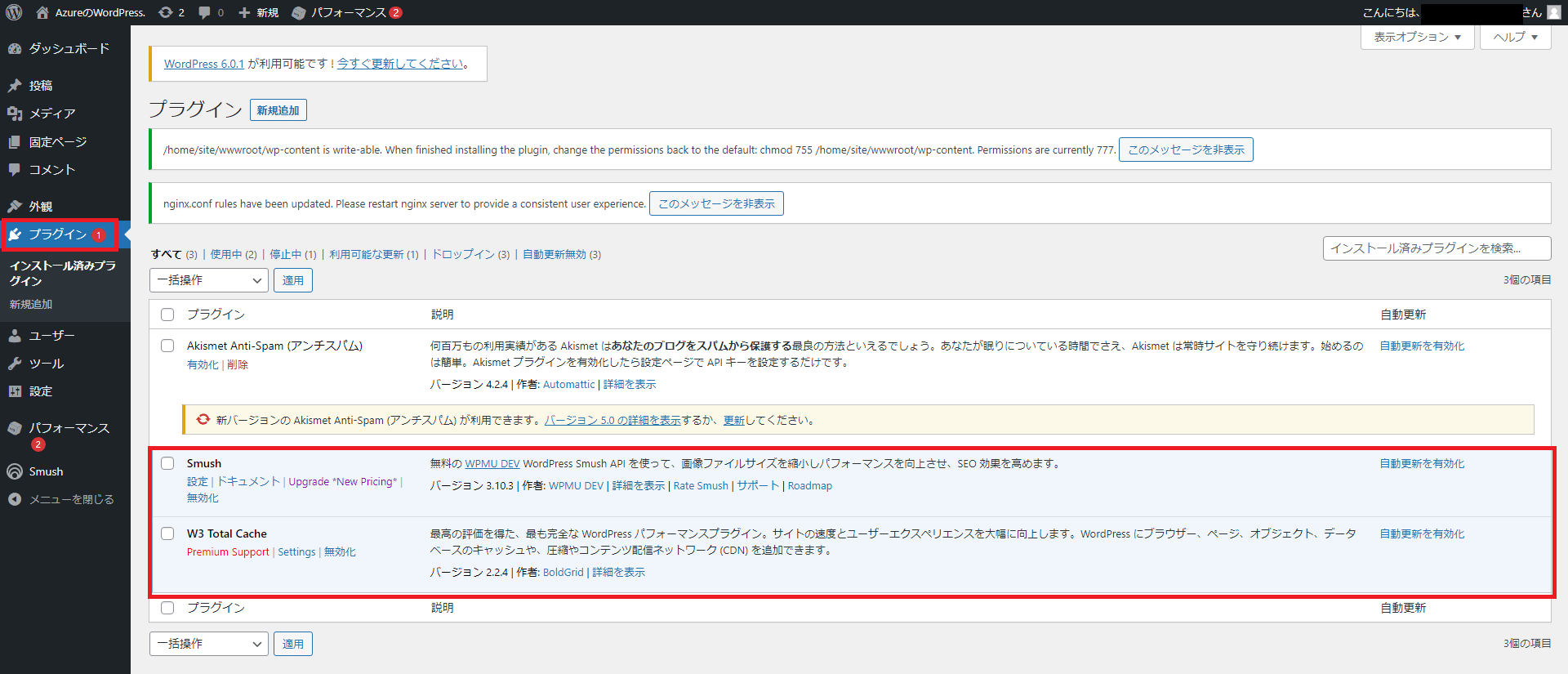Click the user avatar in the top right
The height and width of the screenshot is (674, 1568).
(1553, 12)
